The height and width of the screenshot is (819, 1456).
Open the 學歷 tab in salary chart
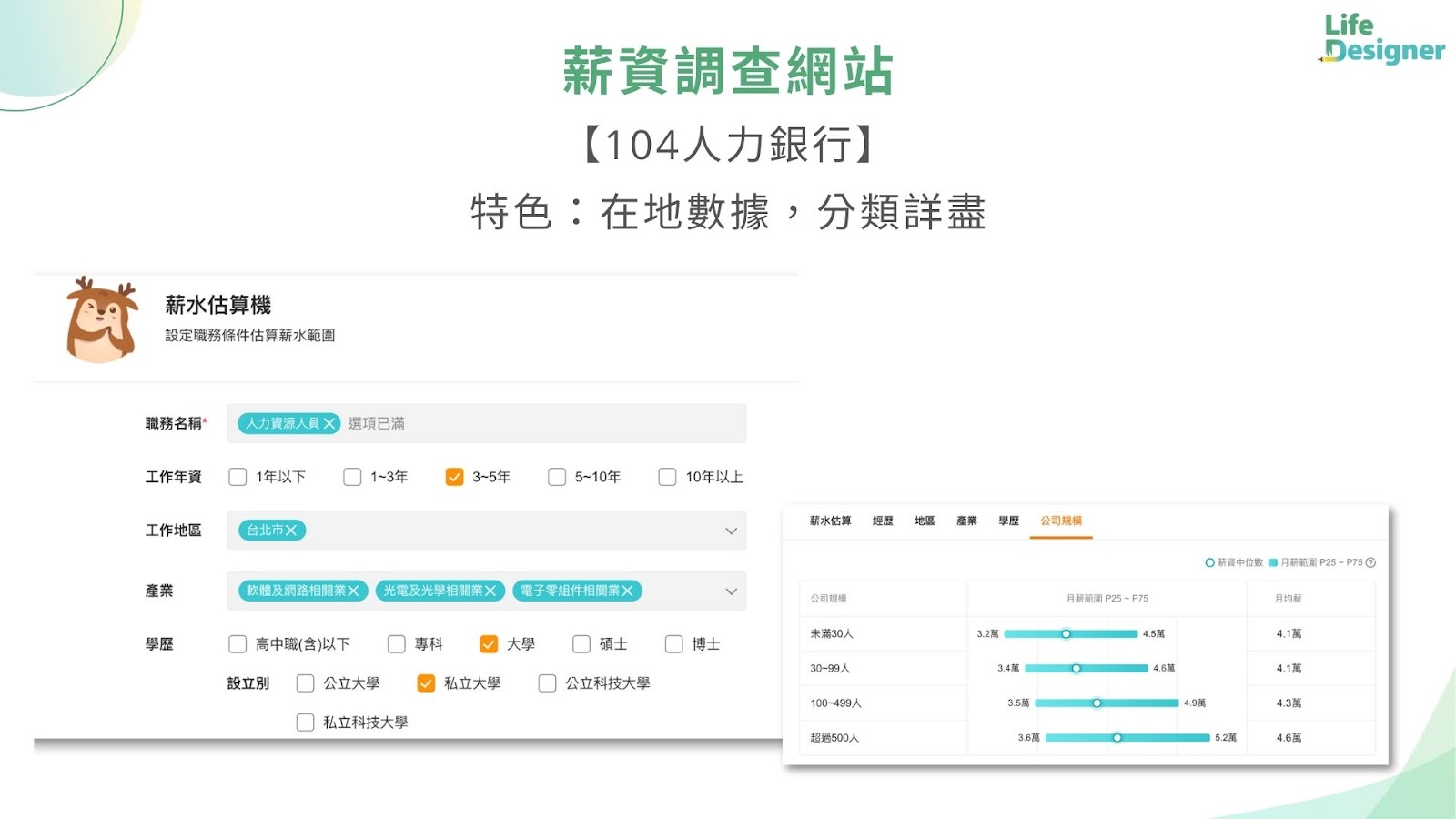(1008, 521)
